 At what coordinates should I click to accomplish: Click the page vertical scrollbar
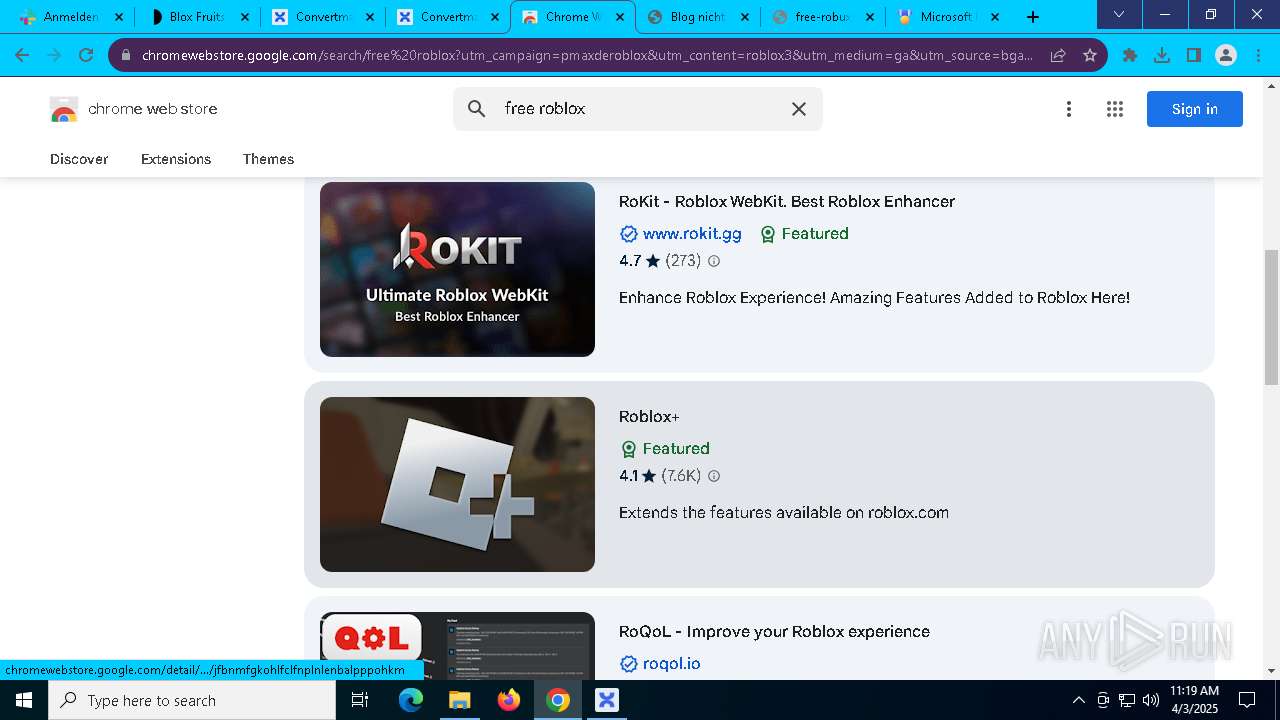(x=1271, y=318)
